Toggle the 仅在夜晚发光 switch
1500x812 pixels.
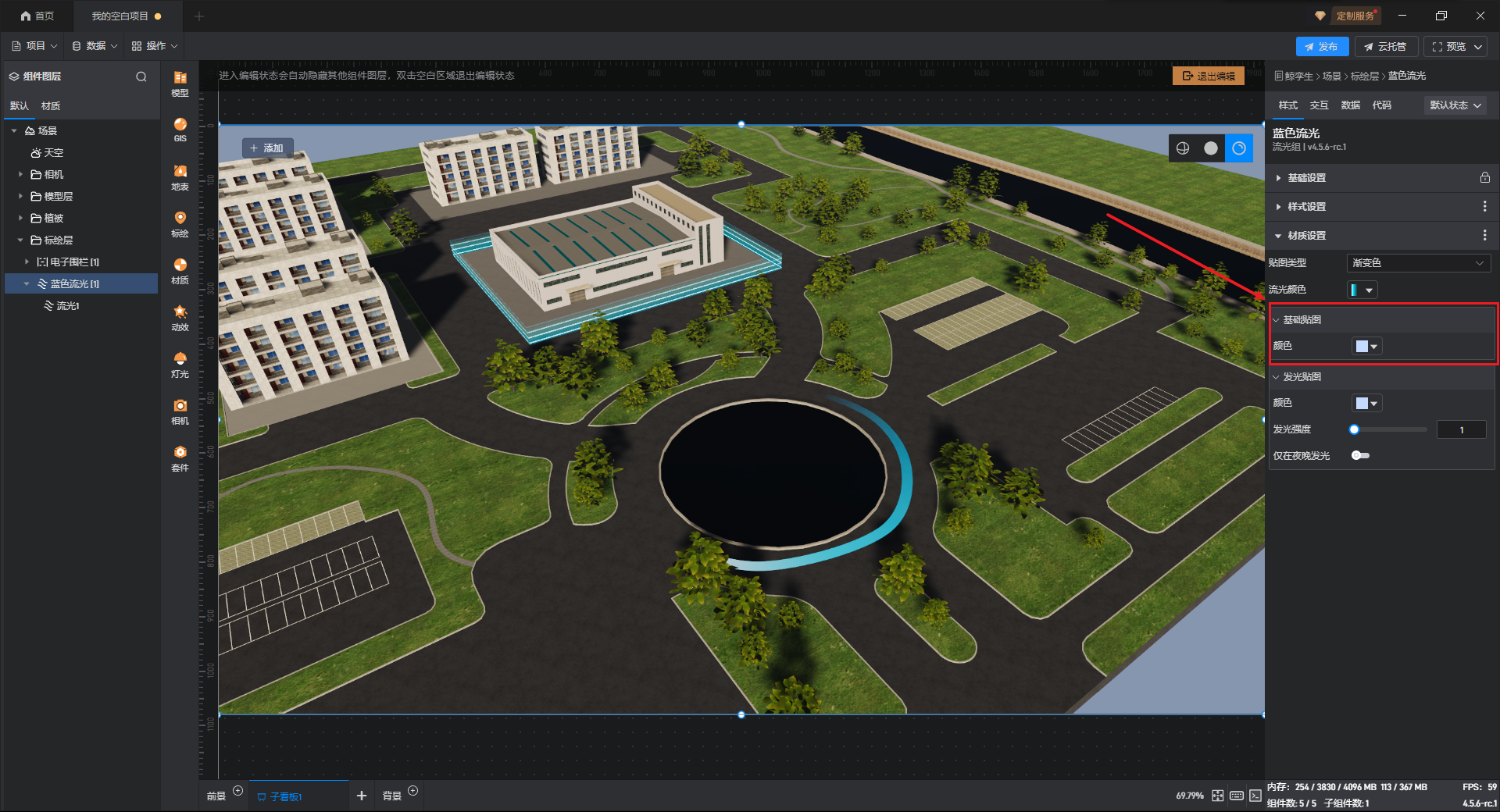tap(1360, 456)
